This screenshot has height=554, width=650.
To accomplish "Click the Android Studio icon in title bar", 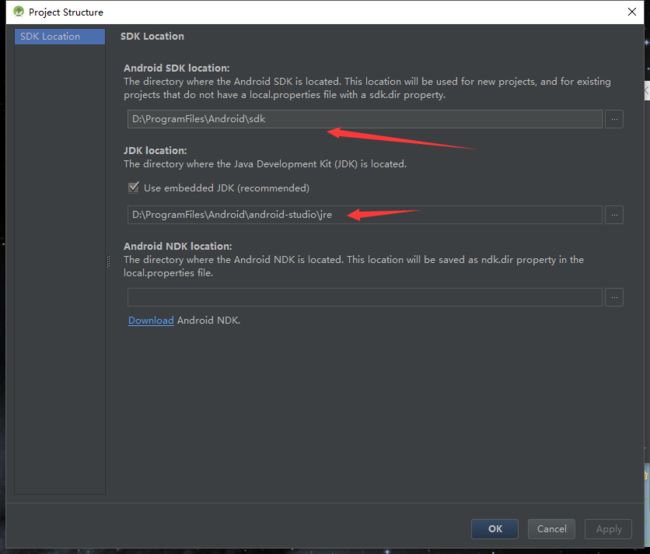I will tap(19, 12).
